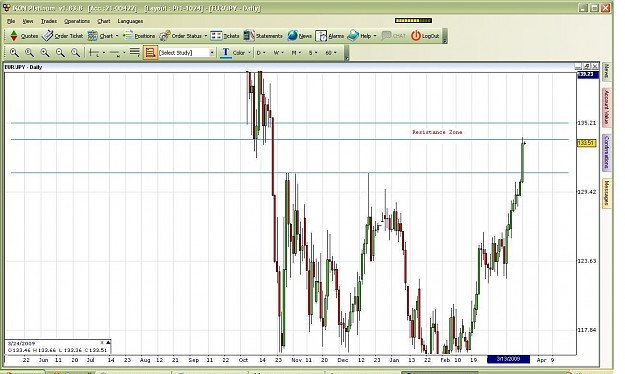This screenshot has width=625, height=374.
Task: Open the File menu
Action: (x=11, y=21)
